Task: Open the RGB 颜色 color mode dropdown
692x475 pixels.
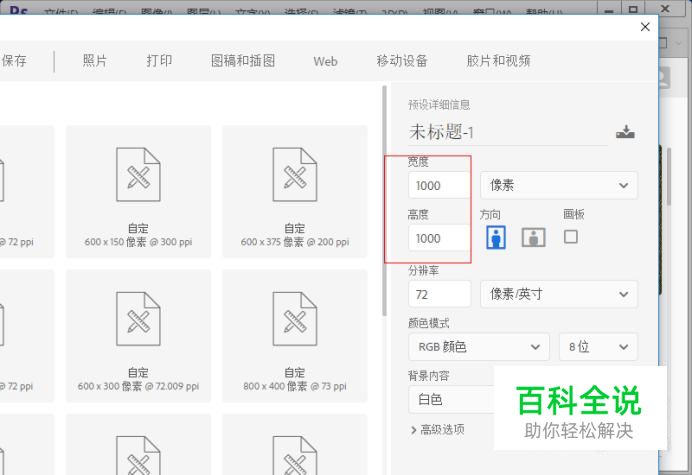Action: pos(479,347)
